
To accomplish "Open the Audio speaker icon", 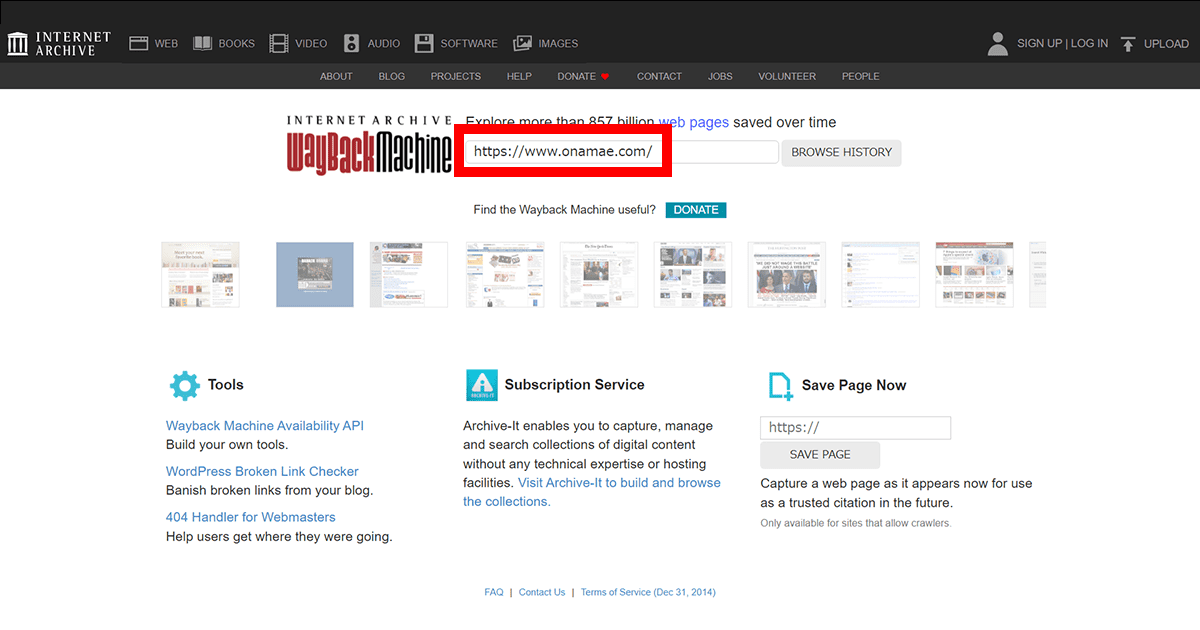I will pos(351,44).
